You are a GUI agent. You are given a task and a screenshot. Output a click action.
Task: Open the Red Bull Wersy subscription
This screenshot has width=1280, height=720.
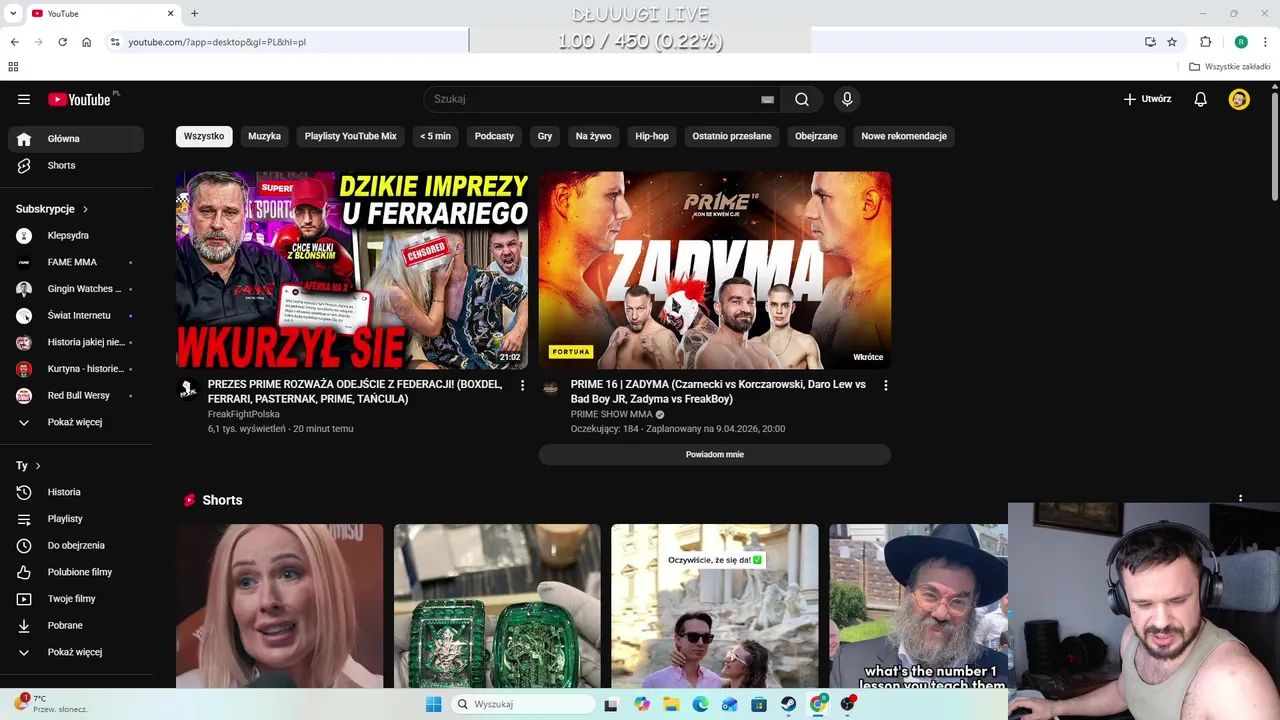coord(76,395)
